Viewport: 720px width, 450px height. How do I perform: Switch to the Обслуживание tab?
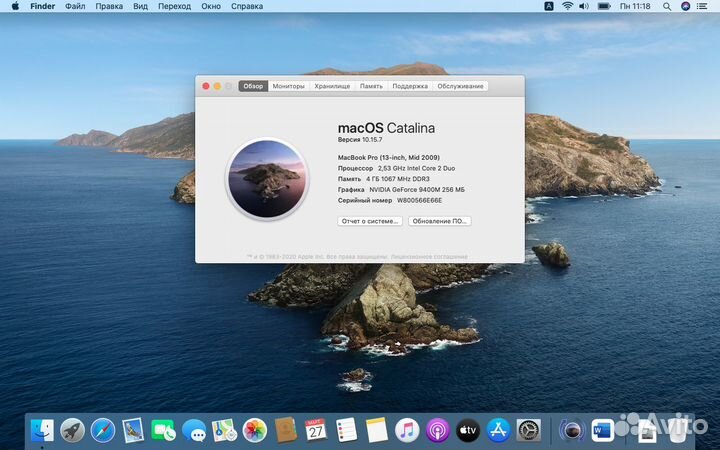pos(460,86)
